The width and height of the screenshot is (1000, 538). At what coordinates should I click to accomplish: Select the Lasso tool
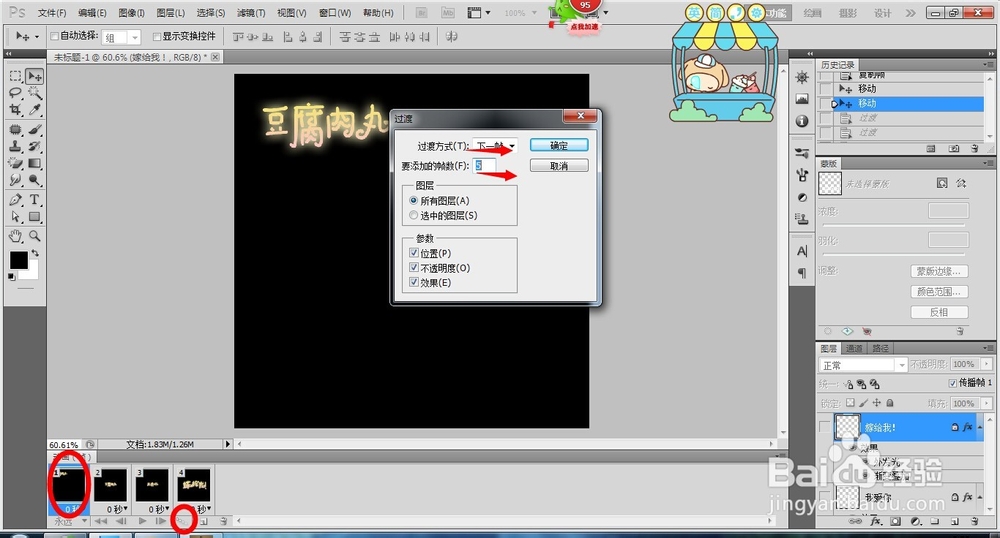tap(16, 93)
